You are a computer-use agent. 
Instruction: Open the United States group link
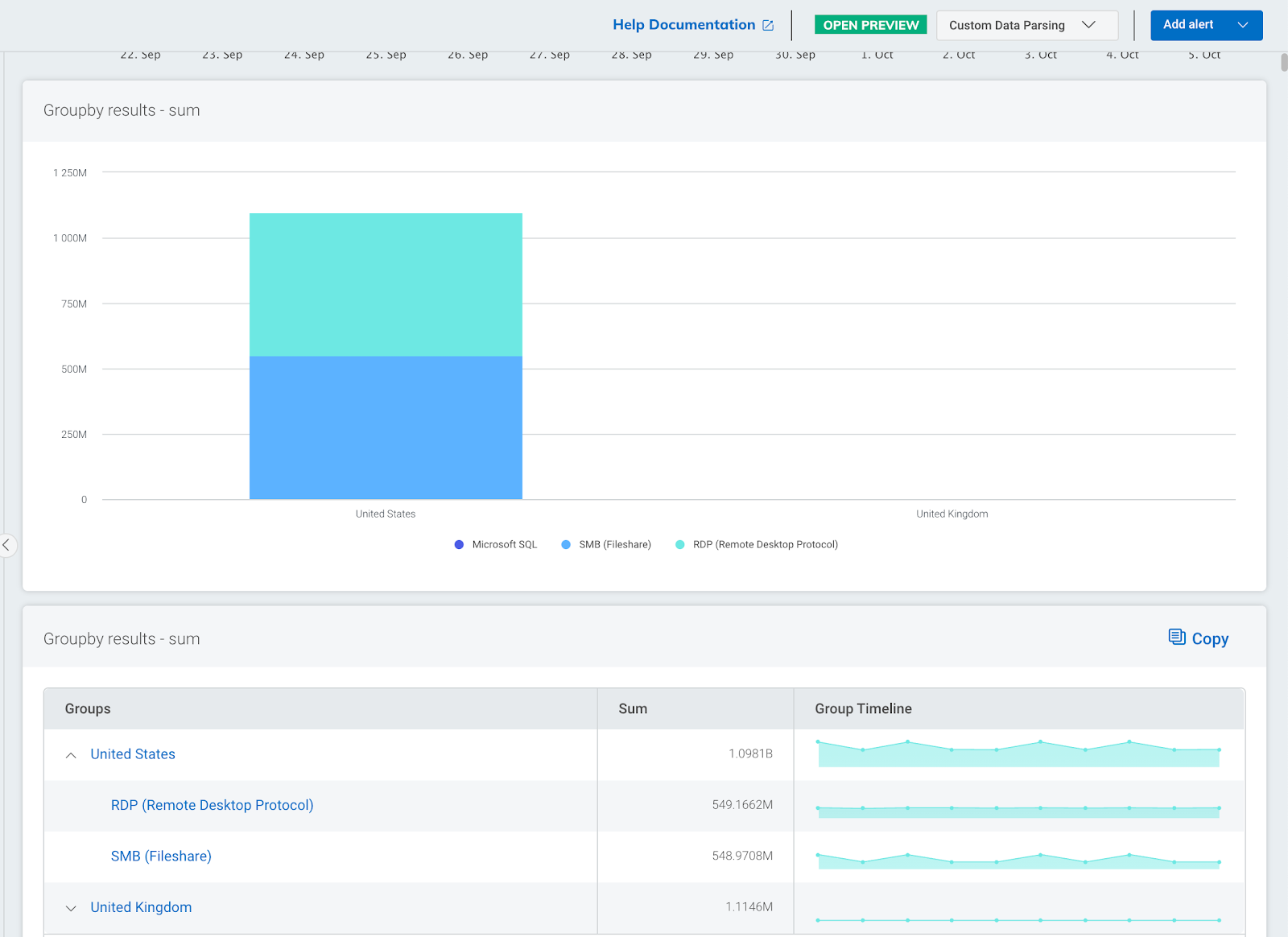[133, 754]
